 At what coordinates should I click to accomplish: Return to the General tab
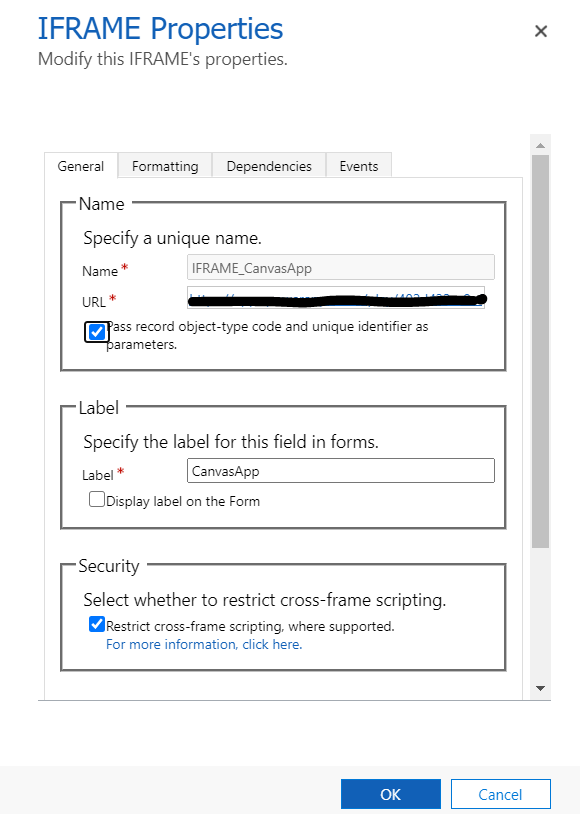tap(81, 166)
